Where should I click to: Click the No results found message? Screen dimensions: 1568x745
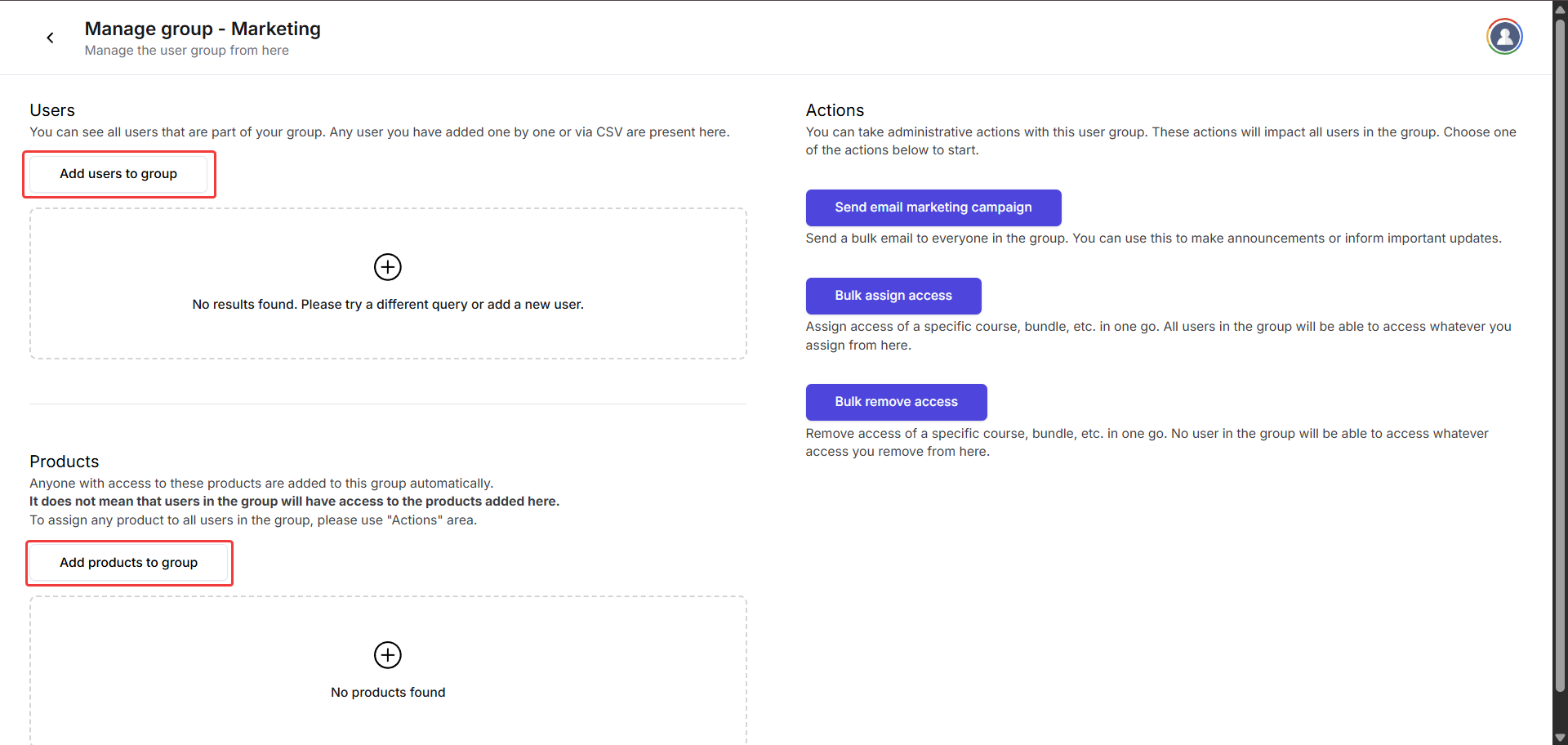click(388, 305)
